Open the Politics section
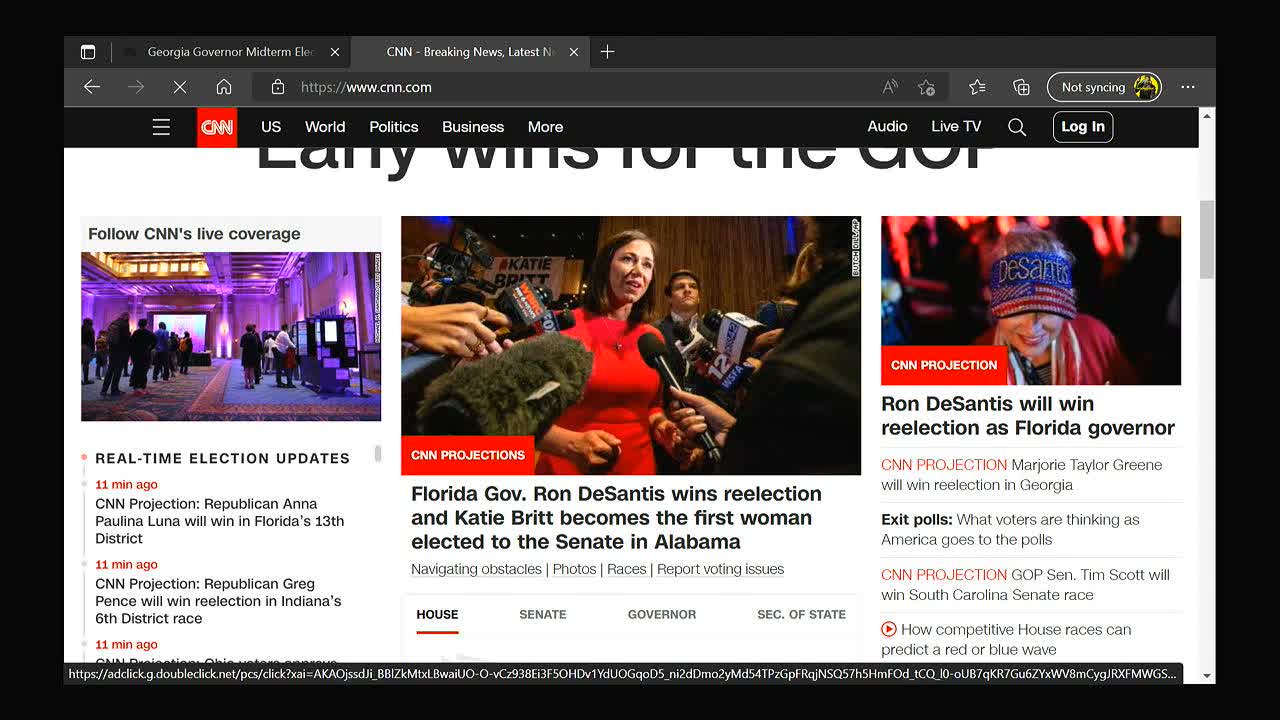 coord(394,127)
